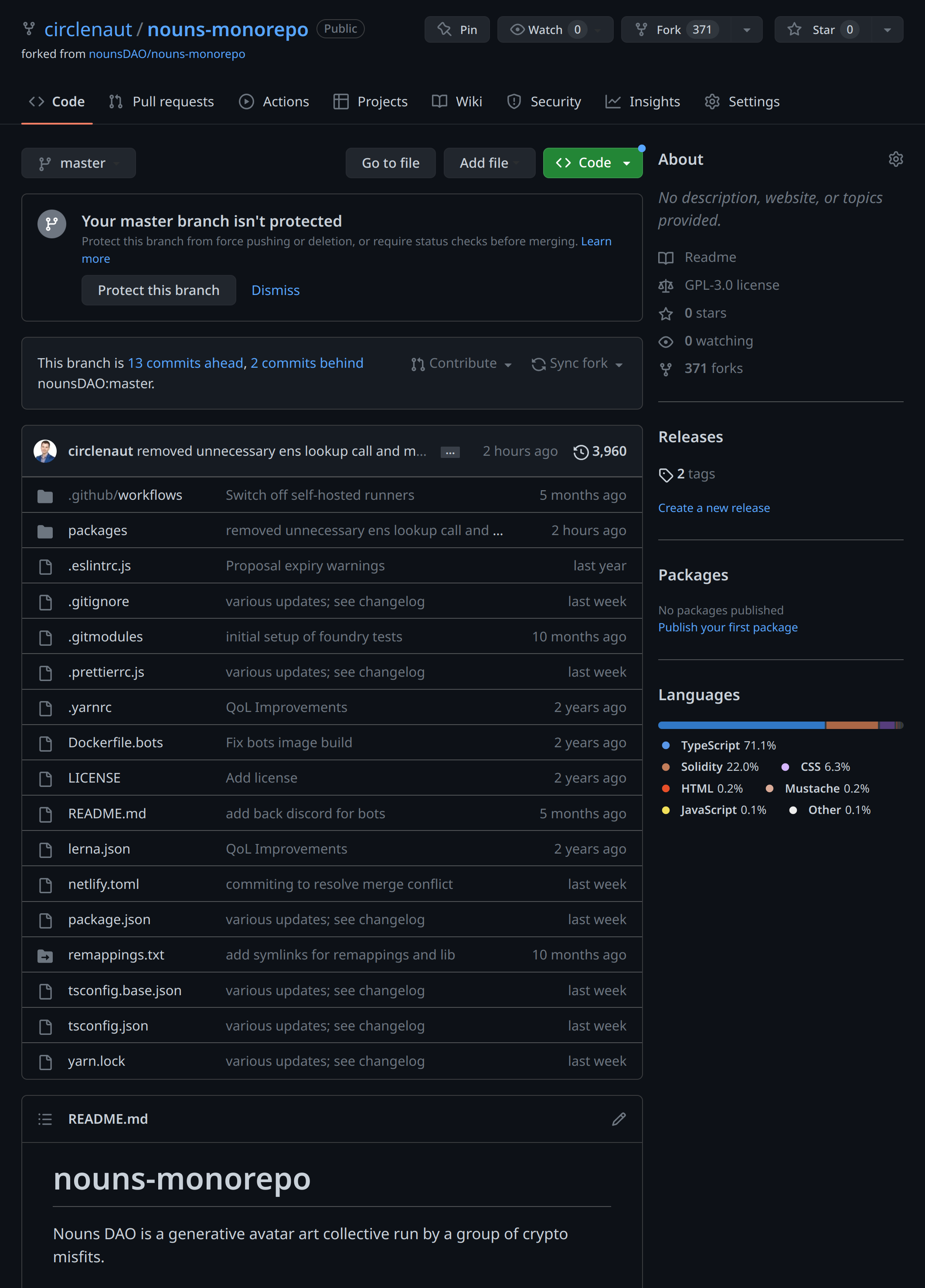
Task: Click the .github/workflows folder icon
Action: (x=45, y=496)
